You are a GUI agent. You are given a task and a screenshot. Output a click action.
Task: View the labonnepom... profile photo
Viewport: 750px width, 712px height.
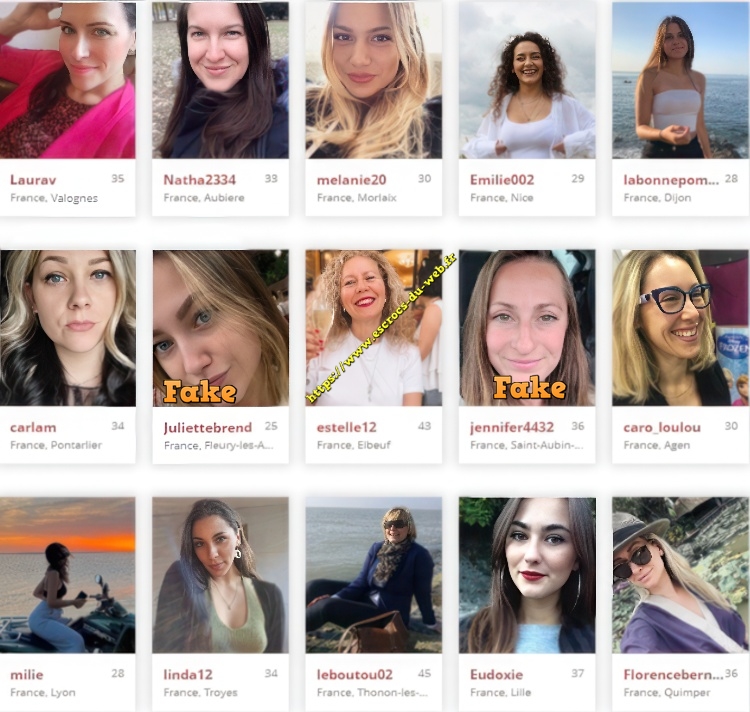[x=681, y=80]
